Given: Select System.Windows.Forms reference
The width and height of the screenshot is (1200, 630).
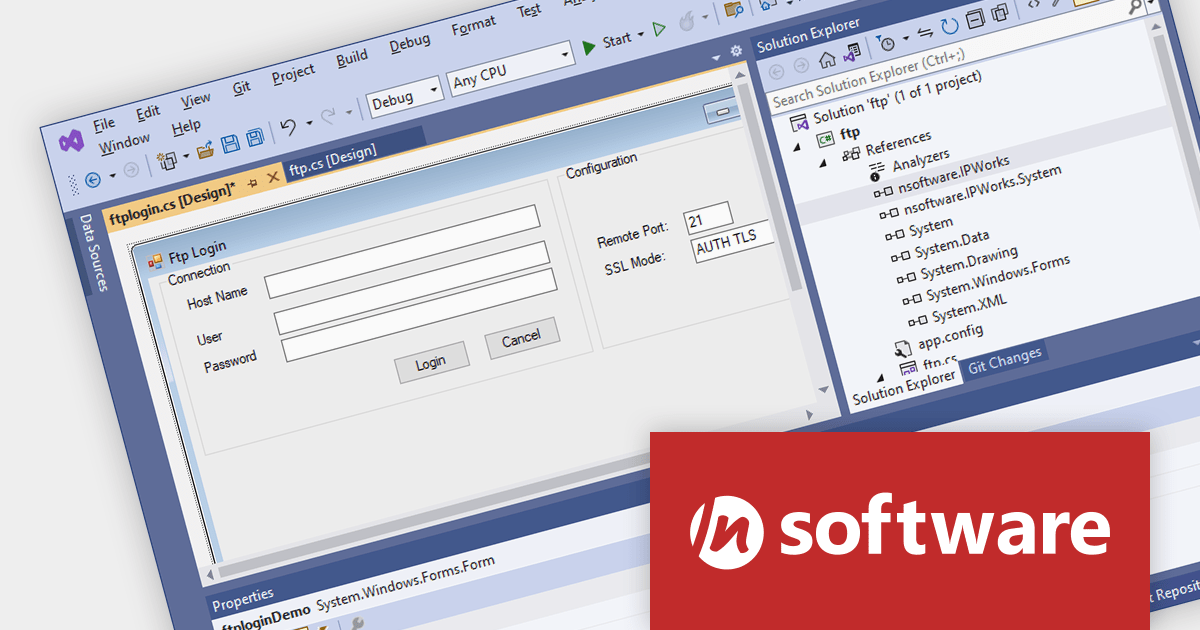Looking at the screenshot, I should point(998,276).
